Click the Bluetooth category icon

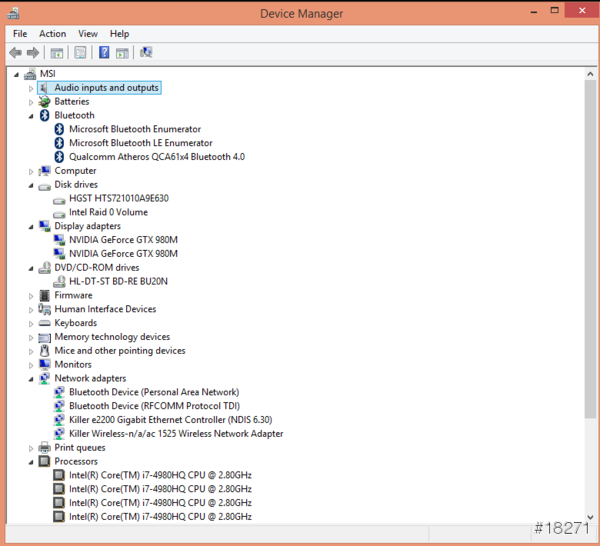point(45,115)
